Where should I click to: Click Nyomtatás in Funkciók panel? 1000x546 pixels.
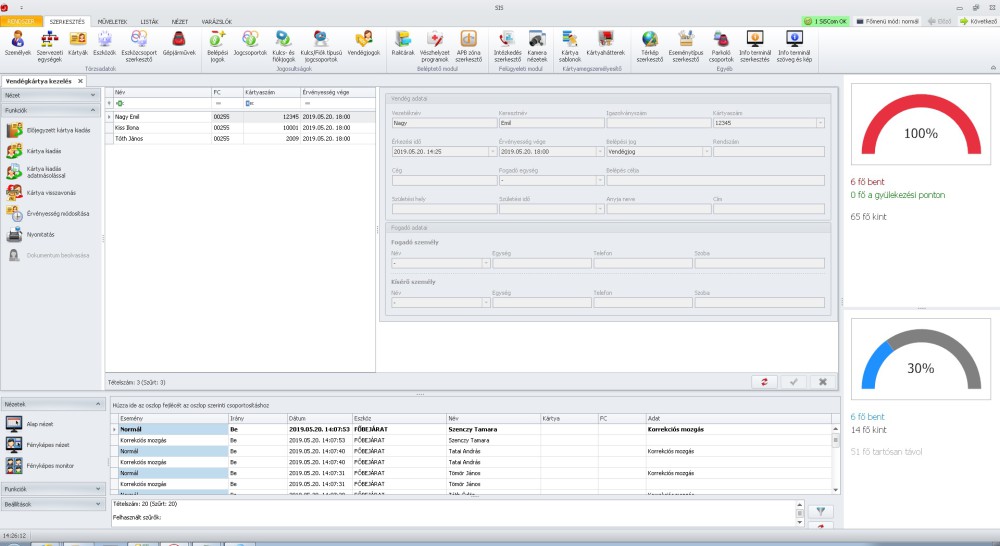[x=40, y=236]
